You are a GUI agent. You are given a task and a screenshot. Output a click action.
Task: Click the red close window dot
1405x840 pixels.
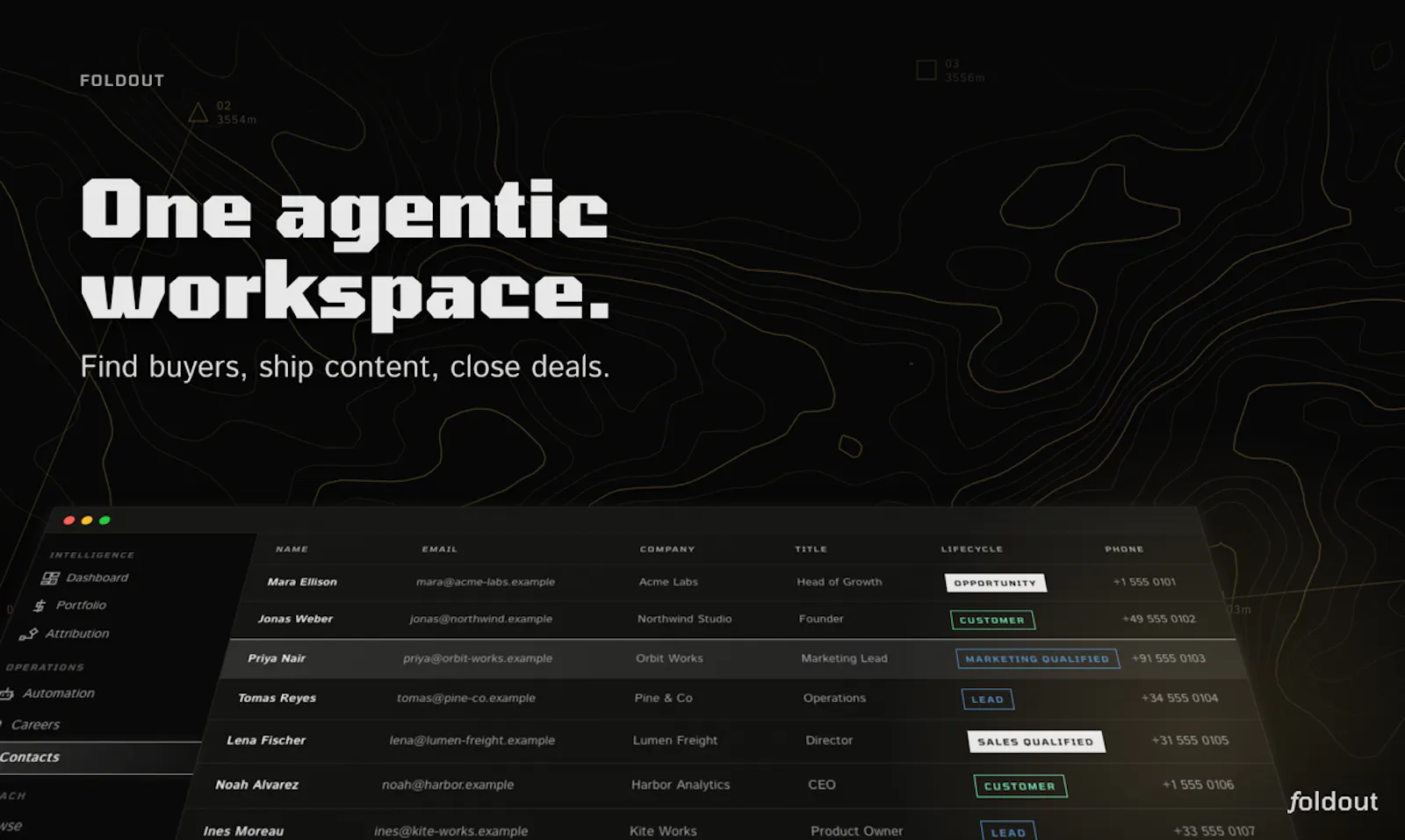tap(68, 521)
